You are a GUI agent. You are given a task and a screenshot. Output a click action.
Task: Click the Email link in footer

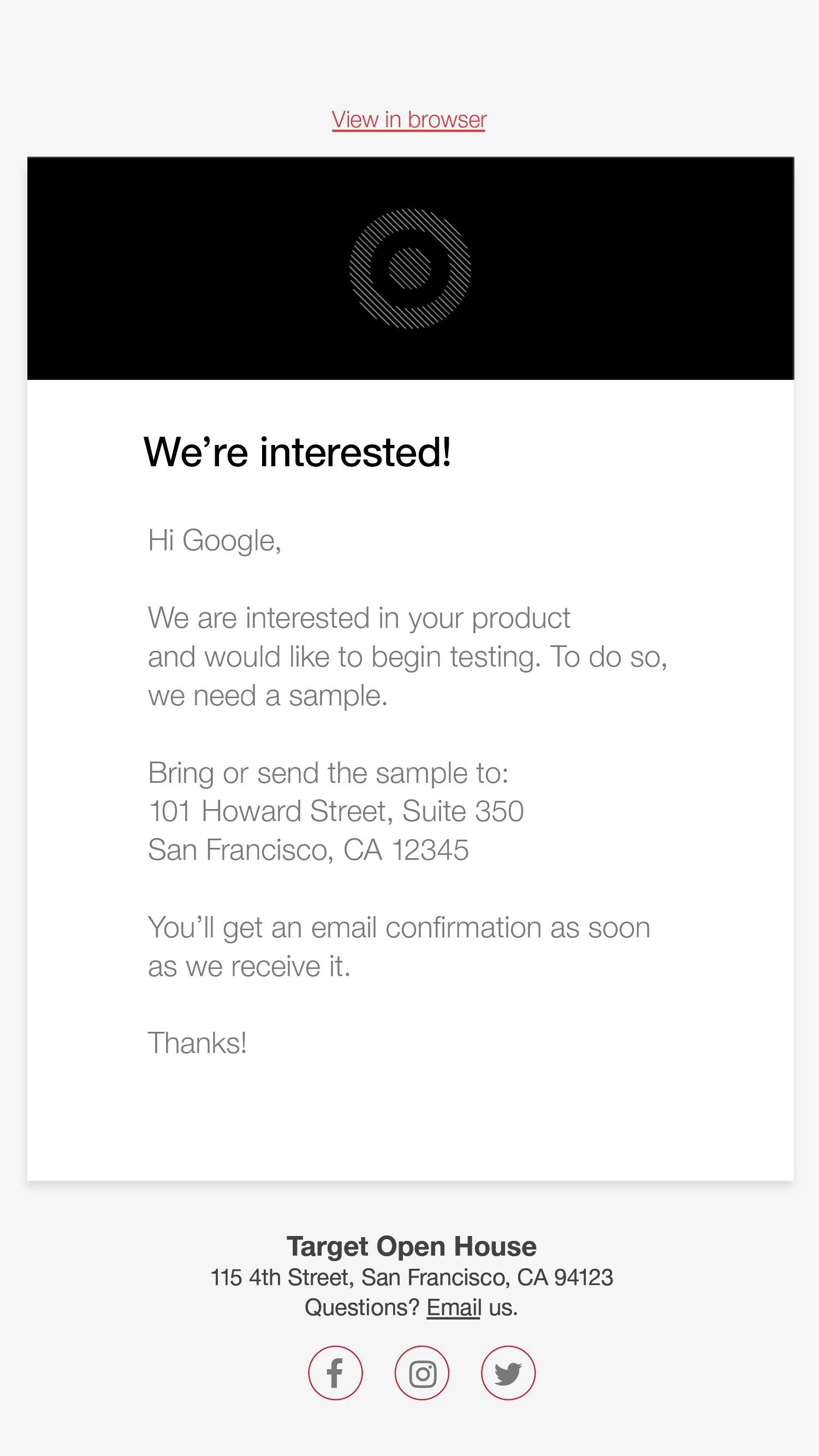(453, 1308)
